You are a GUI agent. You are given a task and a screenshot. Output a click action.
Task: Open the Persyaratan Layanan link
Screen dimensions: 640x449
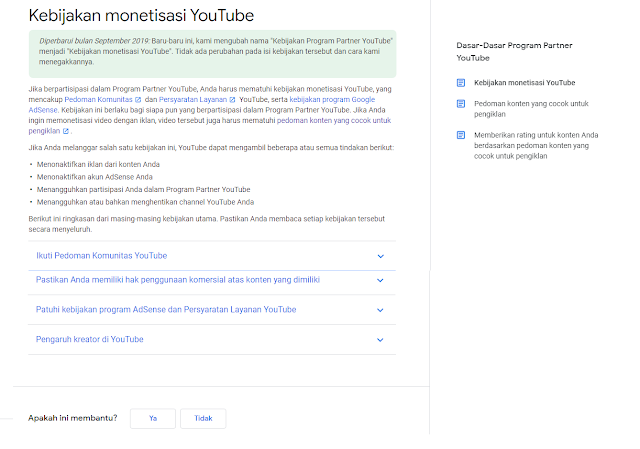(193, 100)
